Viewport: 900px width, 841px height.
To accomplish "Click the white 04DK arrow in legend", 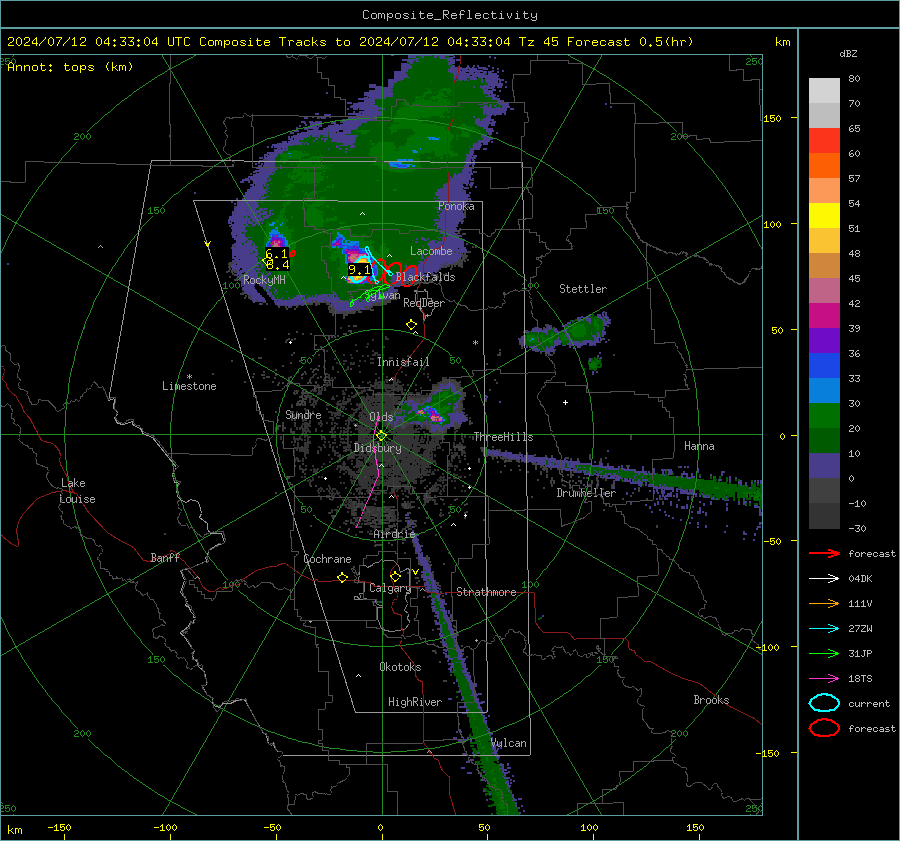I will point(824,579).
